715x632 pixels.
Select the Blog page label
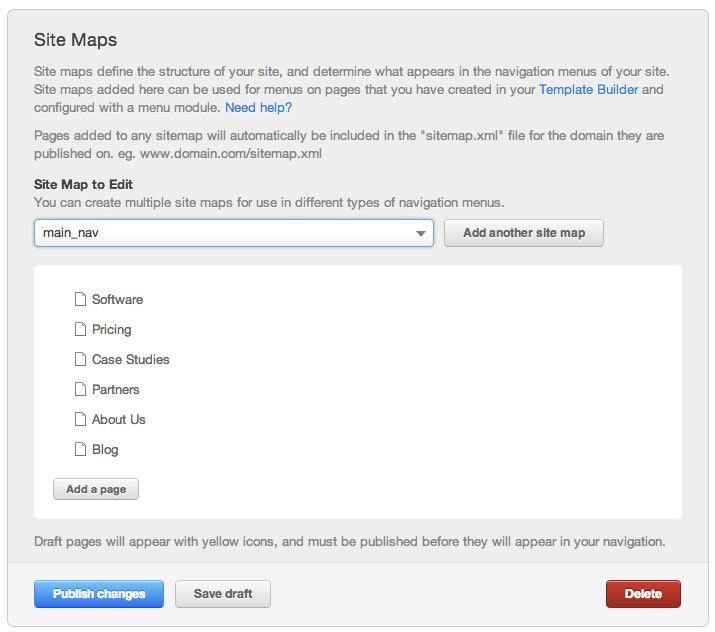105,449
